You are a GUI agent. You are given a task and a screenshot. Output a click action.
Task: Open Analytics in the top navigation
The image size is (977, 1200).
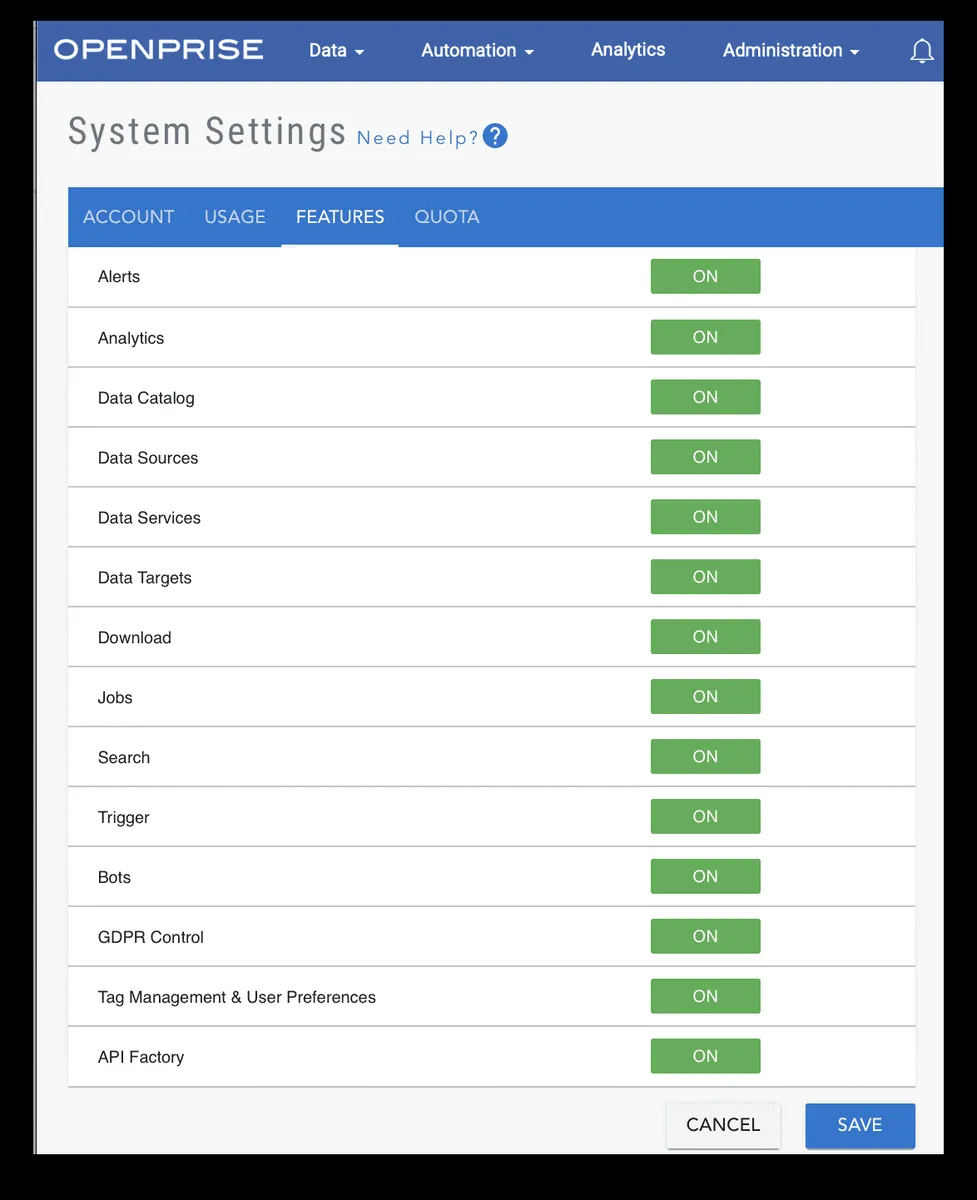tap(628, 49)
